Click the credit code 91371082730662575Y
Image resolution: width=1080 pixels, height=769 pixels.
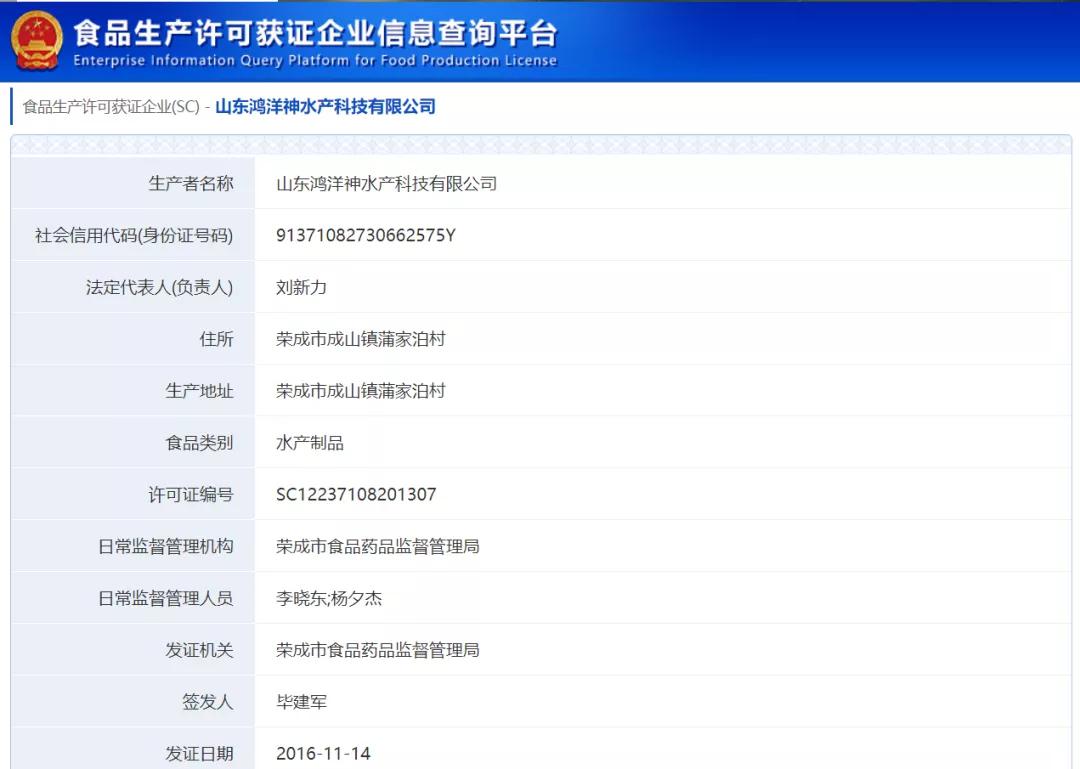(x=365, y=236)
